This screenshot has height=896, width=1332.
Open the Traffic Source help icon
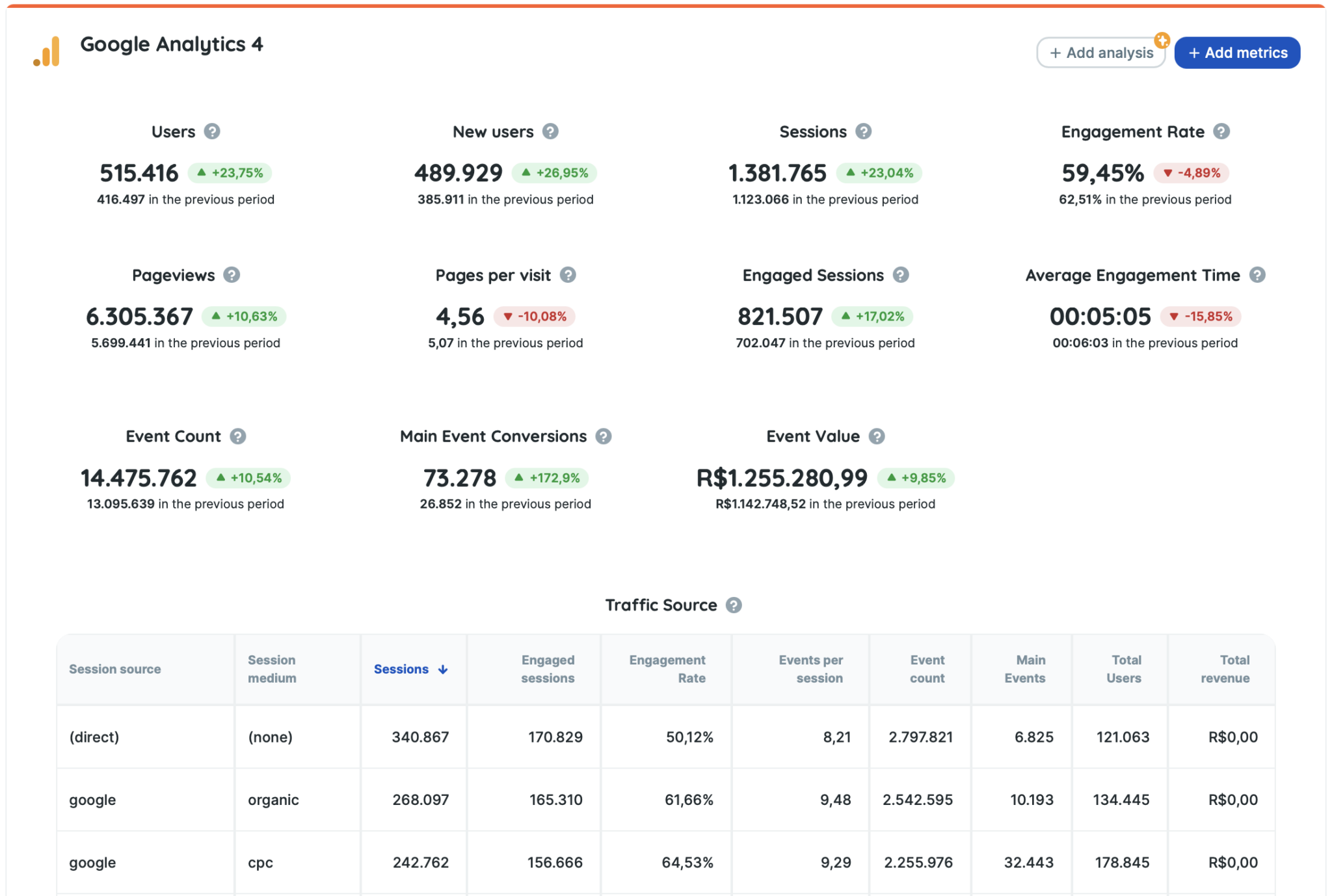click(735, 605)
